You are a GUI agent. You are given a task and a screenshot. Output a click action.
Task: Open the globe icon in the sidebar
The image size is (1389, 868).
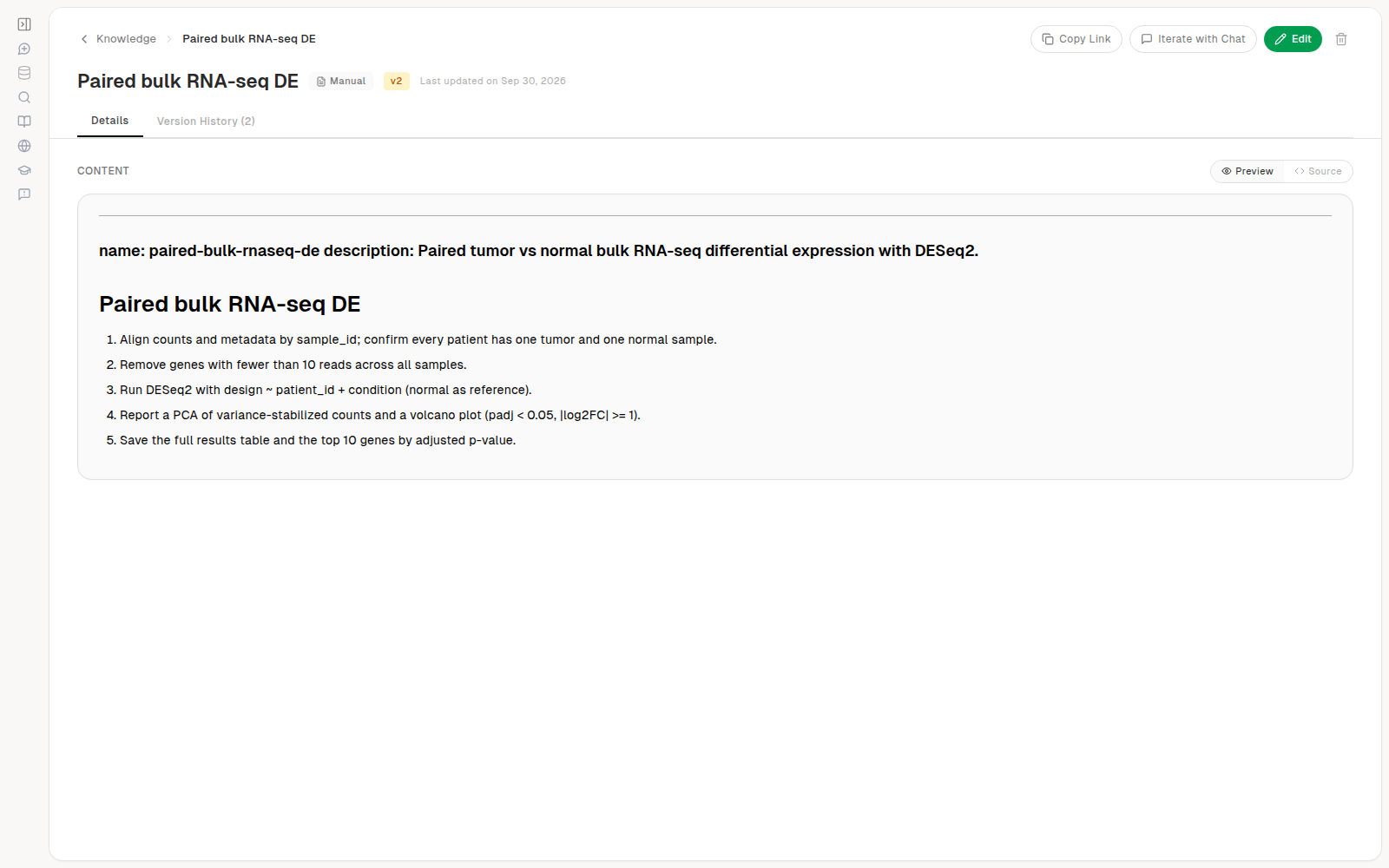click(x=24, y=146)
